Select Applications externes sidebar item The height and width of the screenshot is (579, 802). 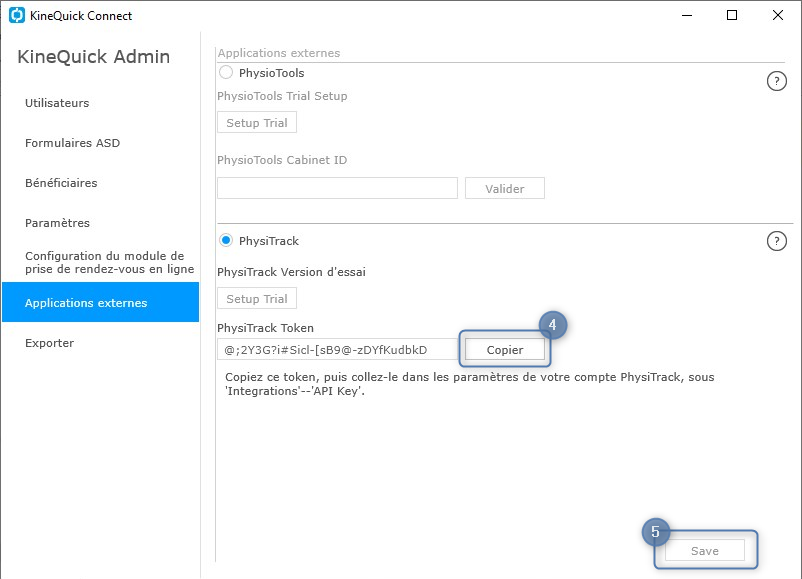(x=100, y=302)
